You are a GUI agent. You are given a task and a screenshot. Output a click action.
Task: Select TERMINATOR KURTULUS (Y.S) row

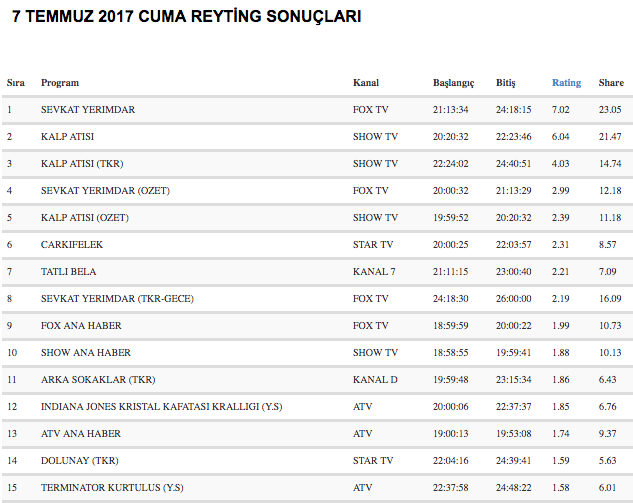[x=113, y=488]
